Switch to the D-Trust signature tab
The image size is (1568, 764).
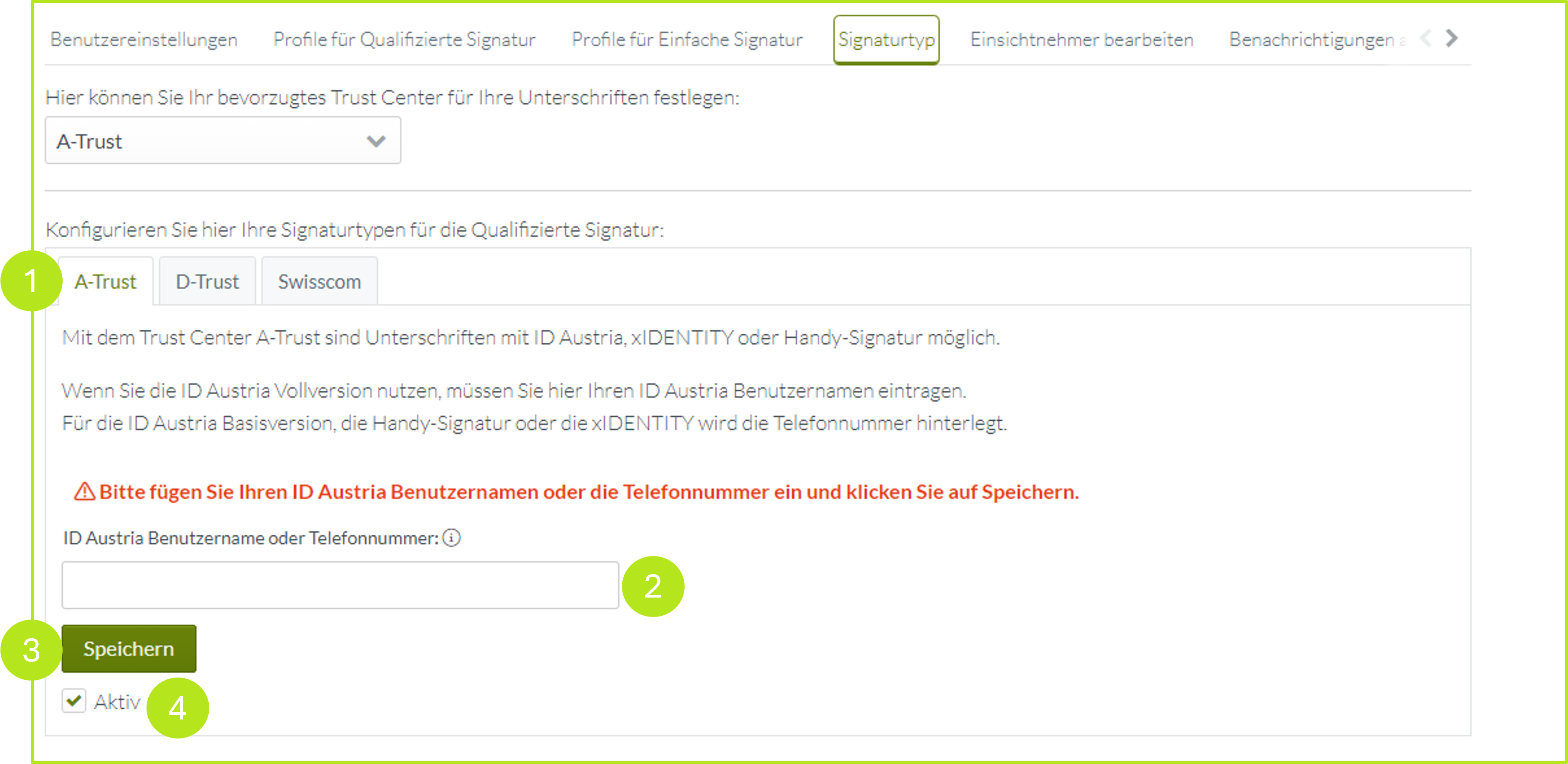(207, 282)
